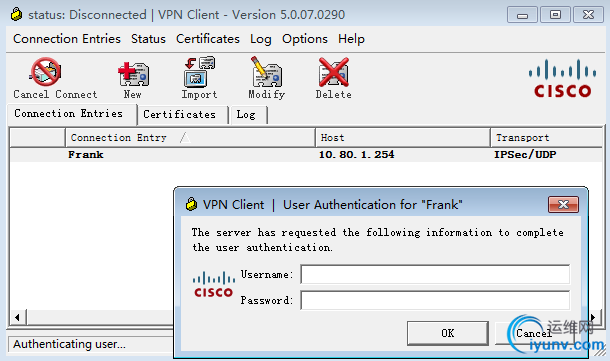610x361 pixels.
Task: Minimize the VPN Client window
Action: tap(522, 15)
